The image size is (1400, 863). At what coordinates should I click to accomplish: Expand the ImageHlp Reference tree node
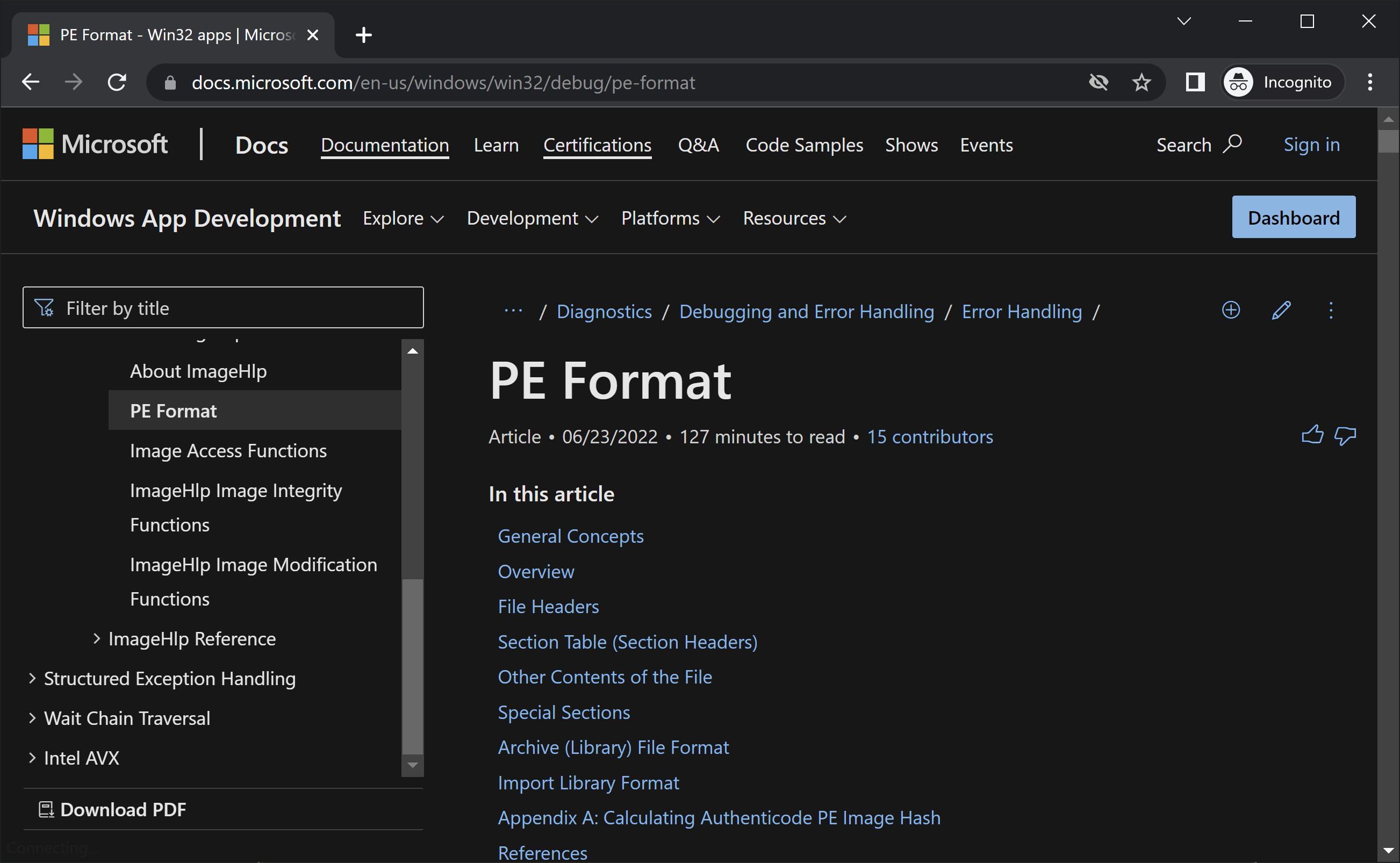96,638
